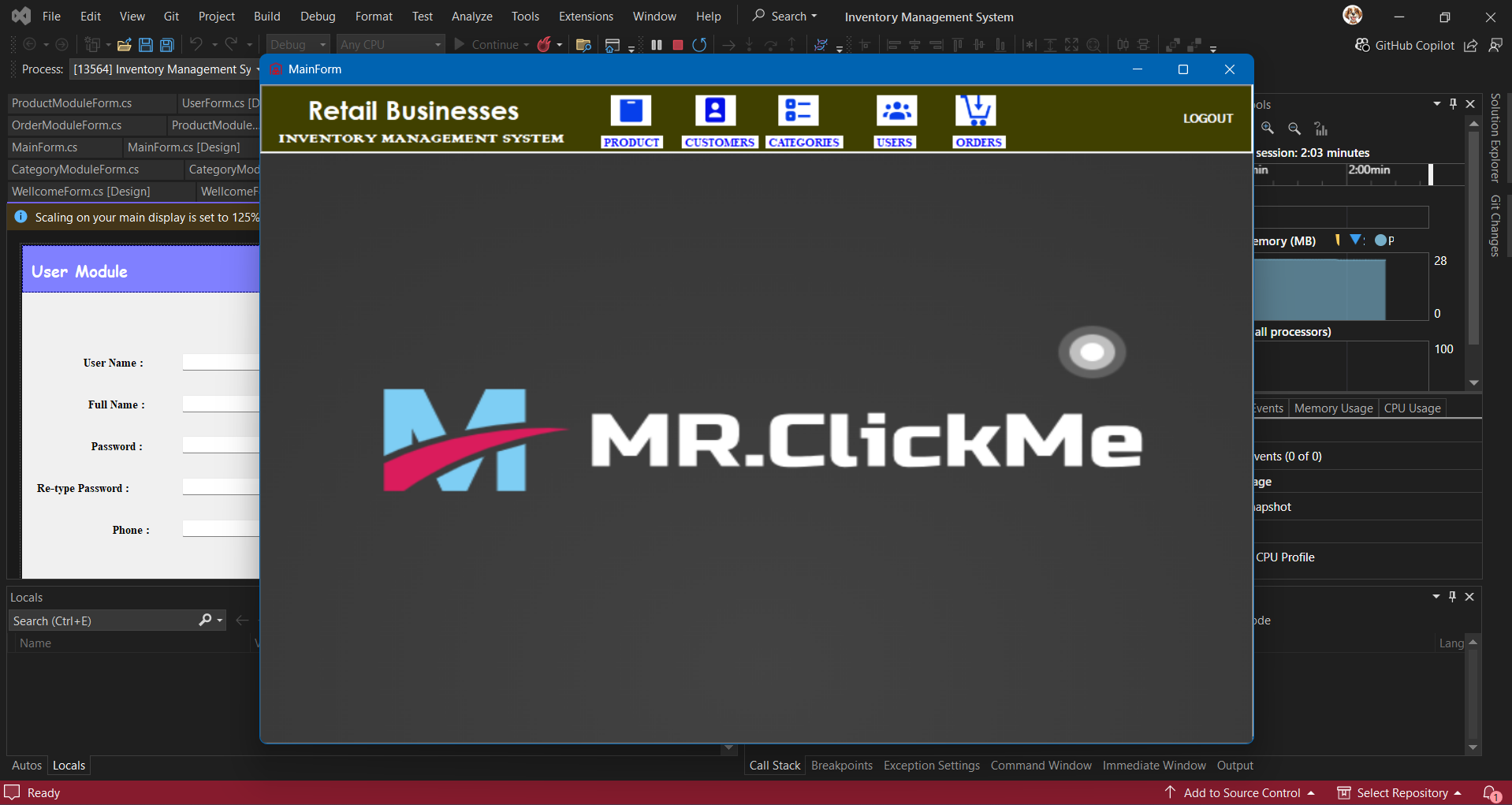Click the new item toolbar icon
Image resolution: width=1512 pixels, height=805 pixels.
coord(92,45)
